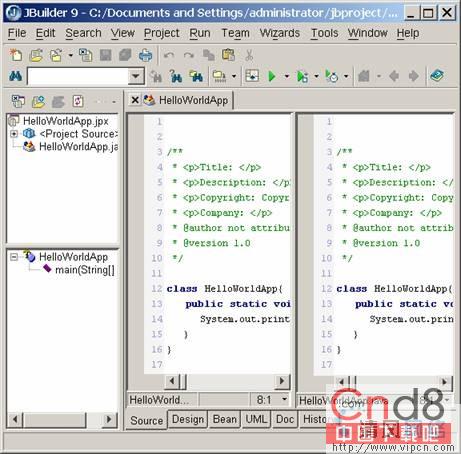Click the Open file folder icon

pyautogui.click(x=36, y=55)
